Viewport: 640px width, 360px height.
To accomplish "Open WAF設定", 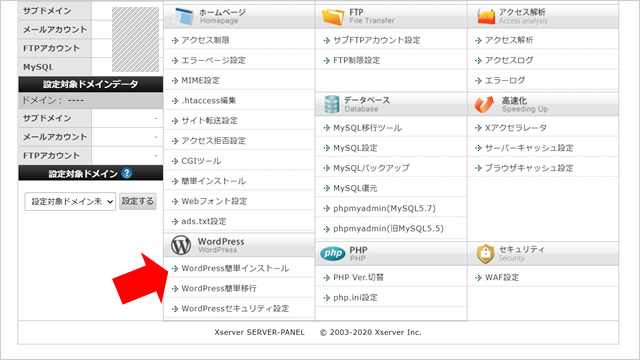I will [502, 278].
